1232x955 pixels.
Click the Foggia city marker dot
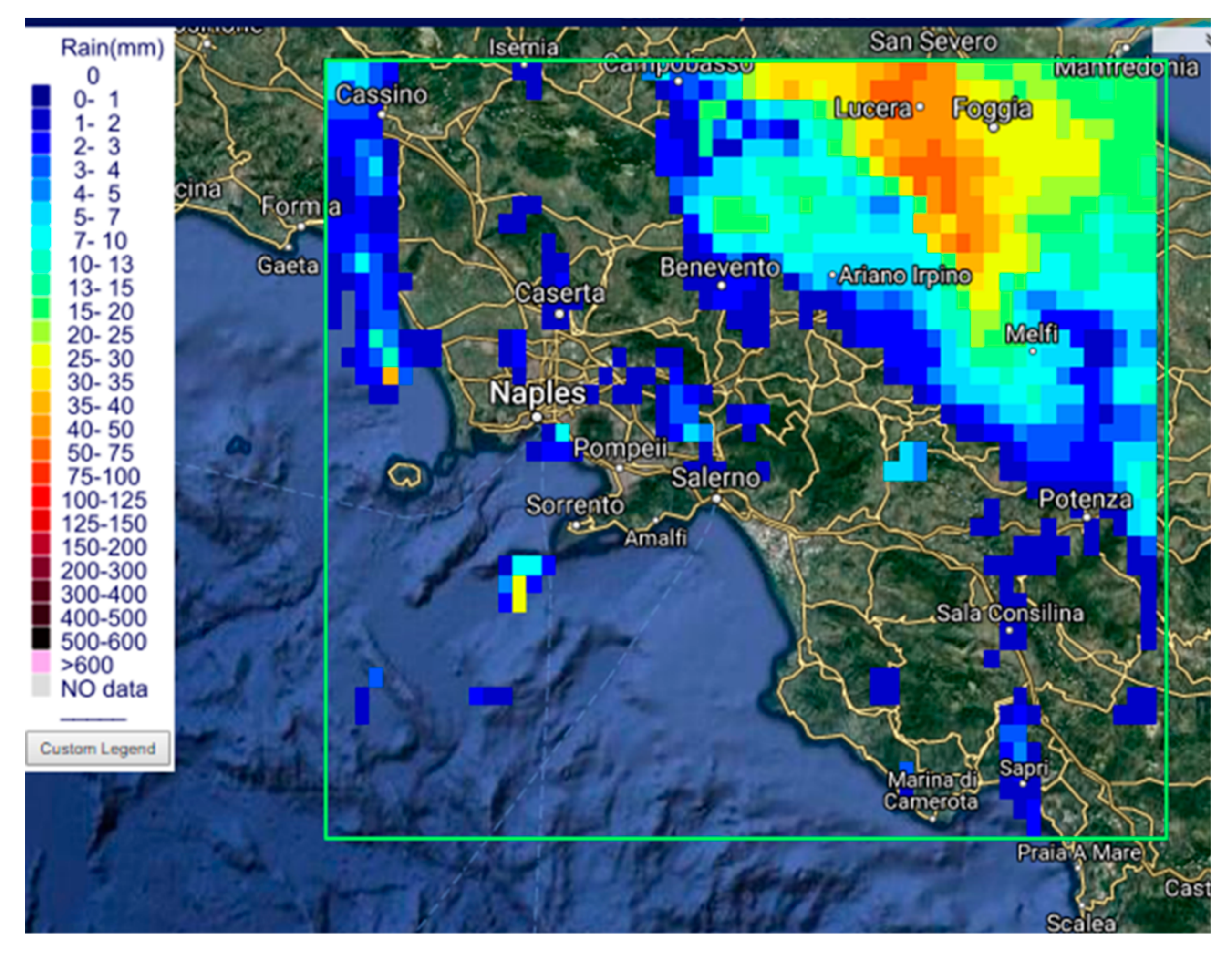click(994, 128)
